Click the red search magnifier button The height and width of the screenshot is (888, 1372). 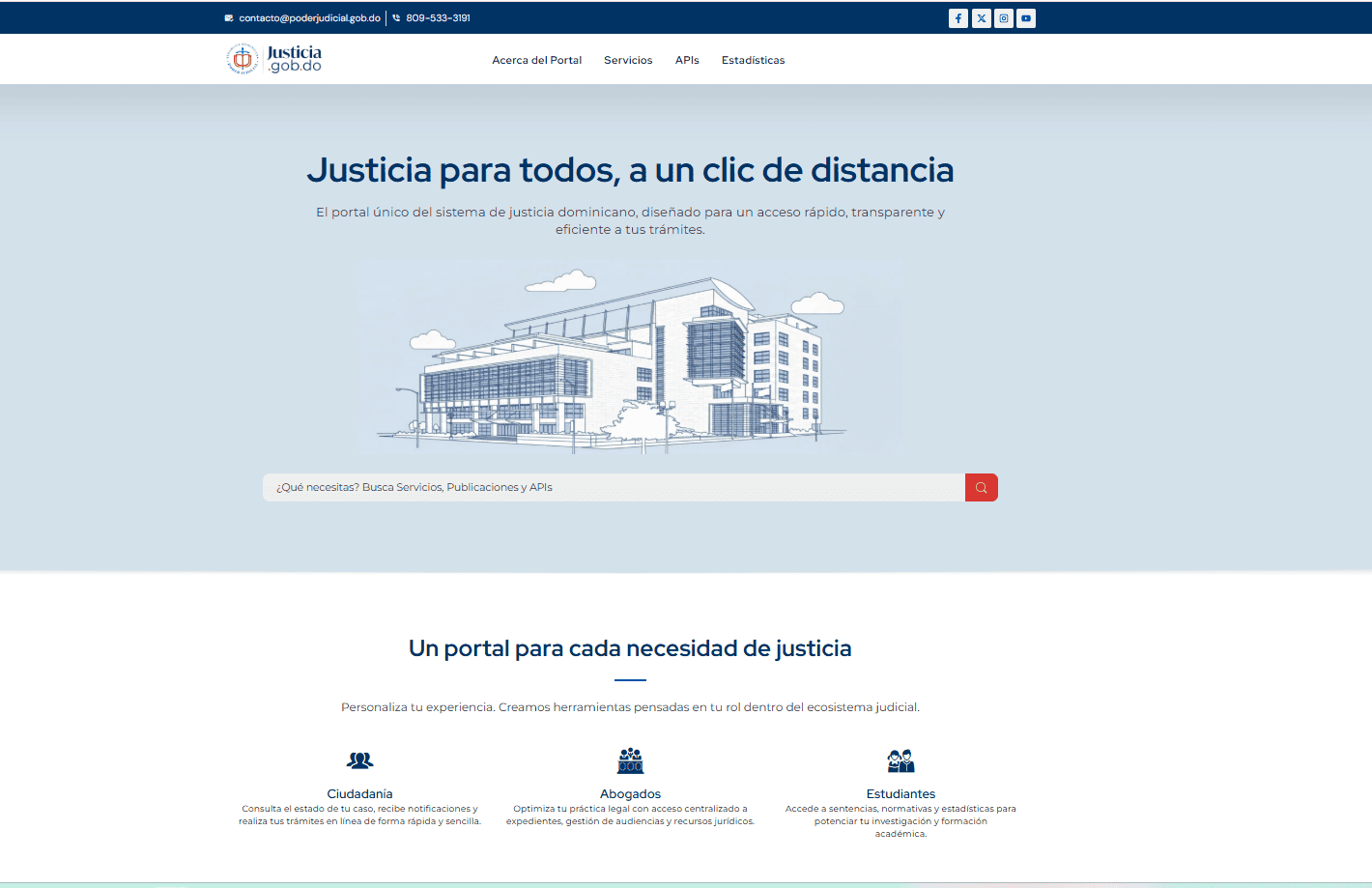point(981,487)
